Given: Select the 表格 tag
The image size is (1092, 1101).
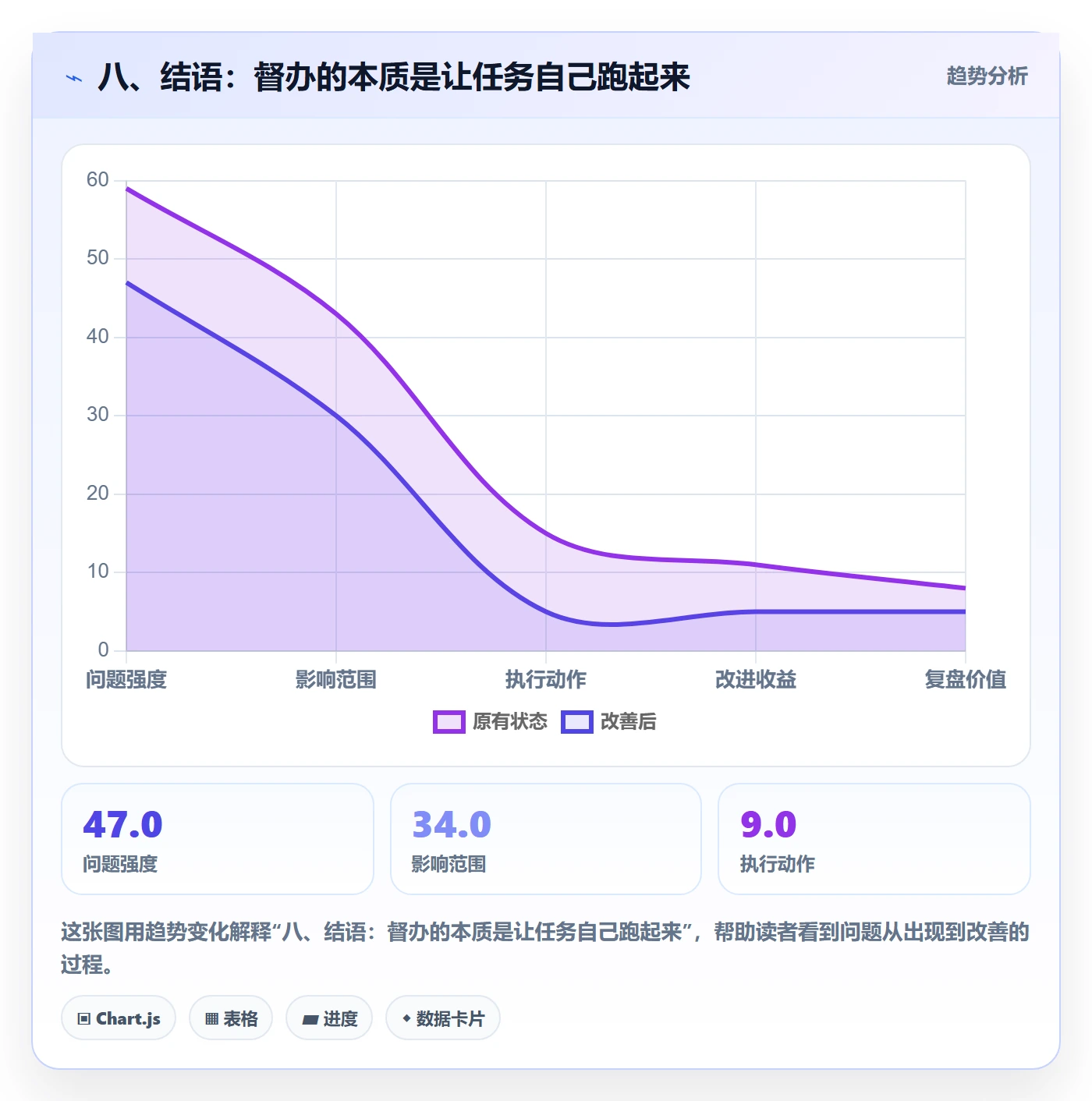Looking at the screenshot, I should tap(231, 1018).
